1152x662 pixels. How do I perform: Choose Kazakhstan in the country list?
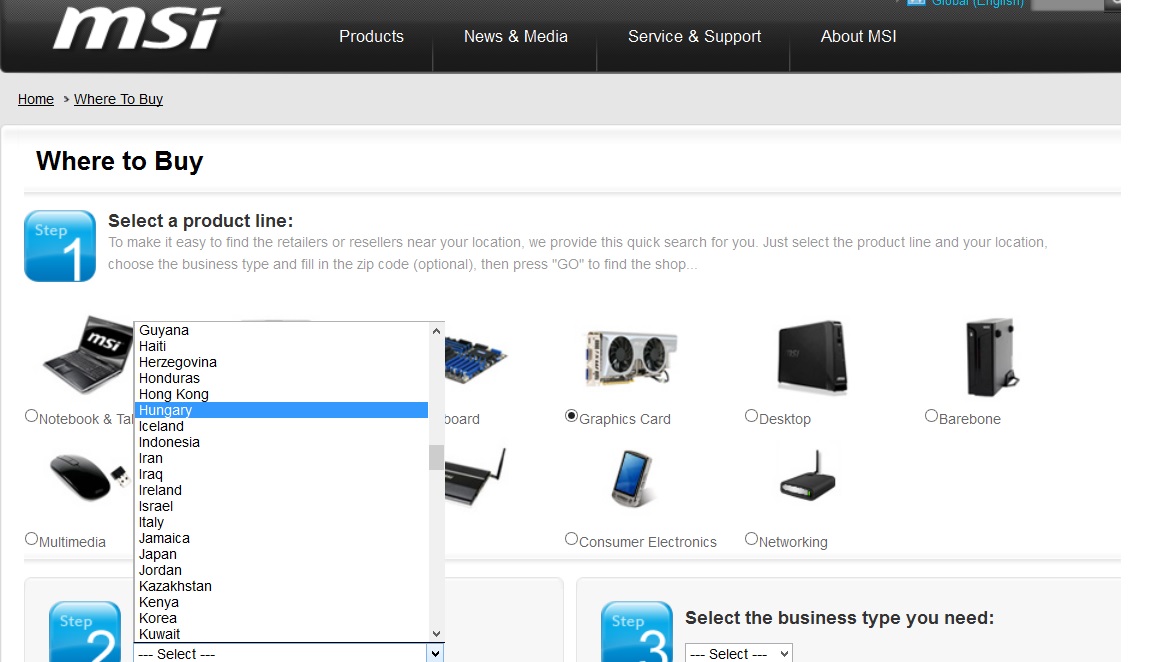tap(281, 586)
